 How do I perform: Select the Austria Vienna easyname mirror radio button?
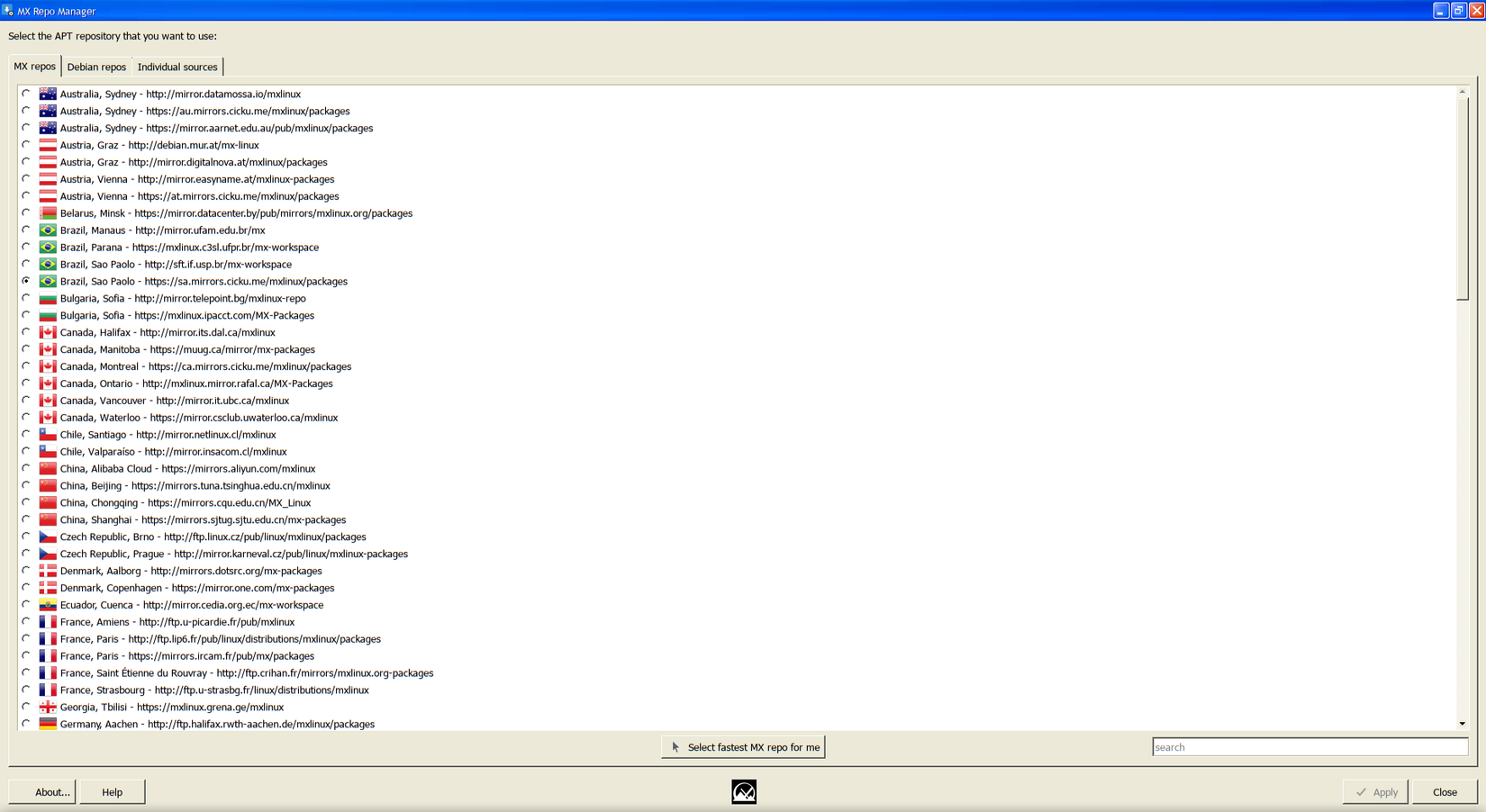[x=26, y=178]
